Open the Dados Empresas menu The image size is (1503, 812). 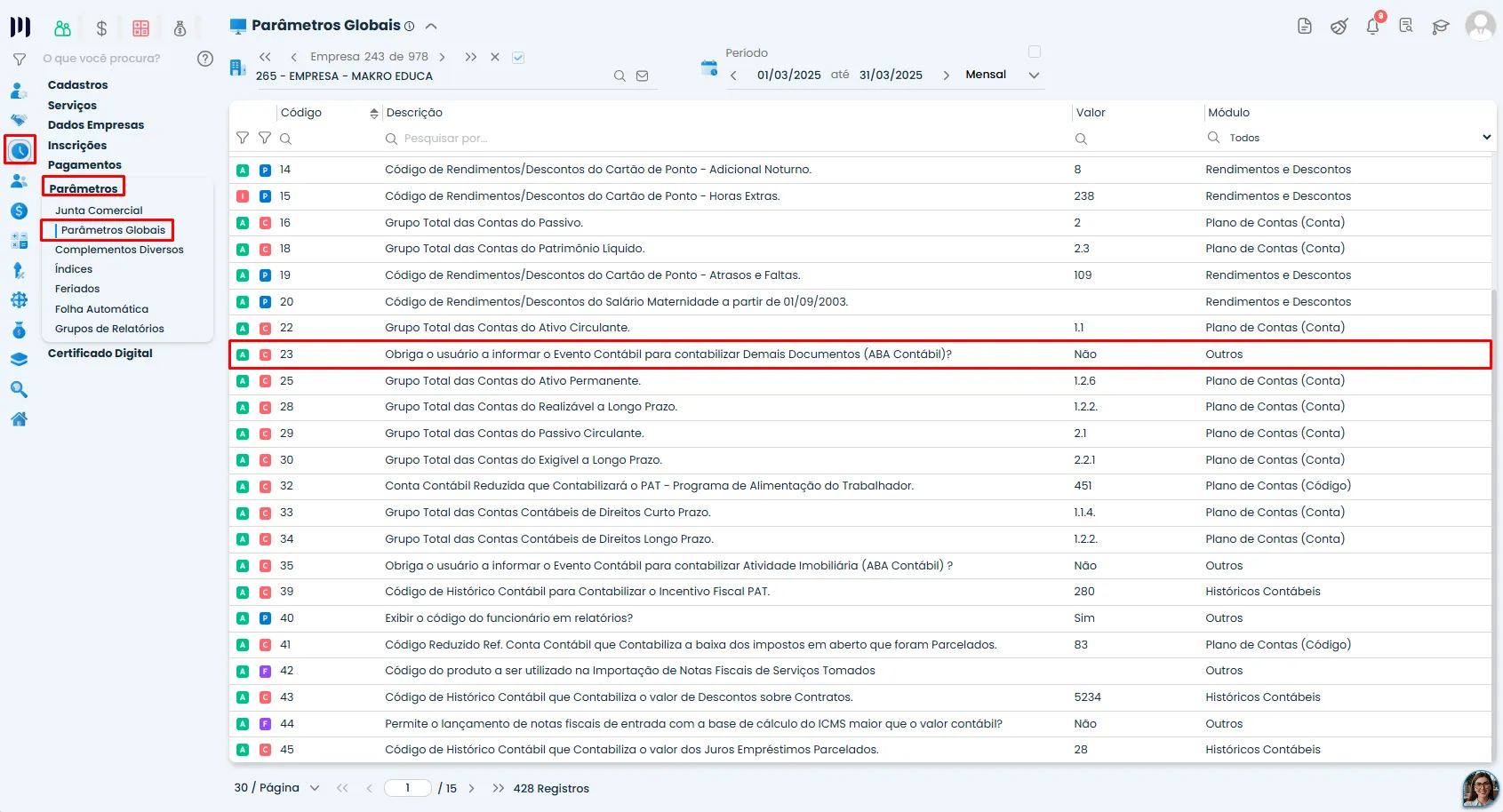click(x=96, y=125)
